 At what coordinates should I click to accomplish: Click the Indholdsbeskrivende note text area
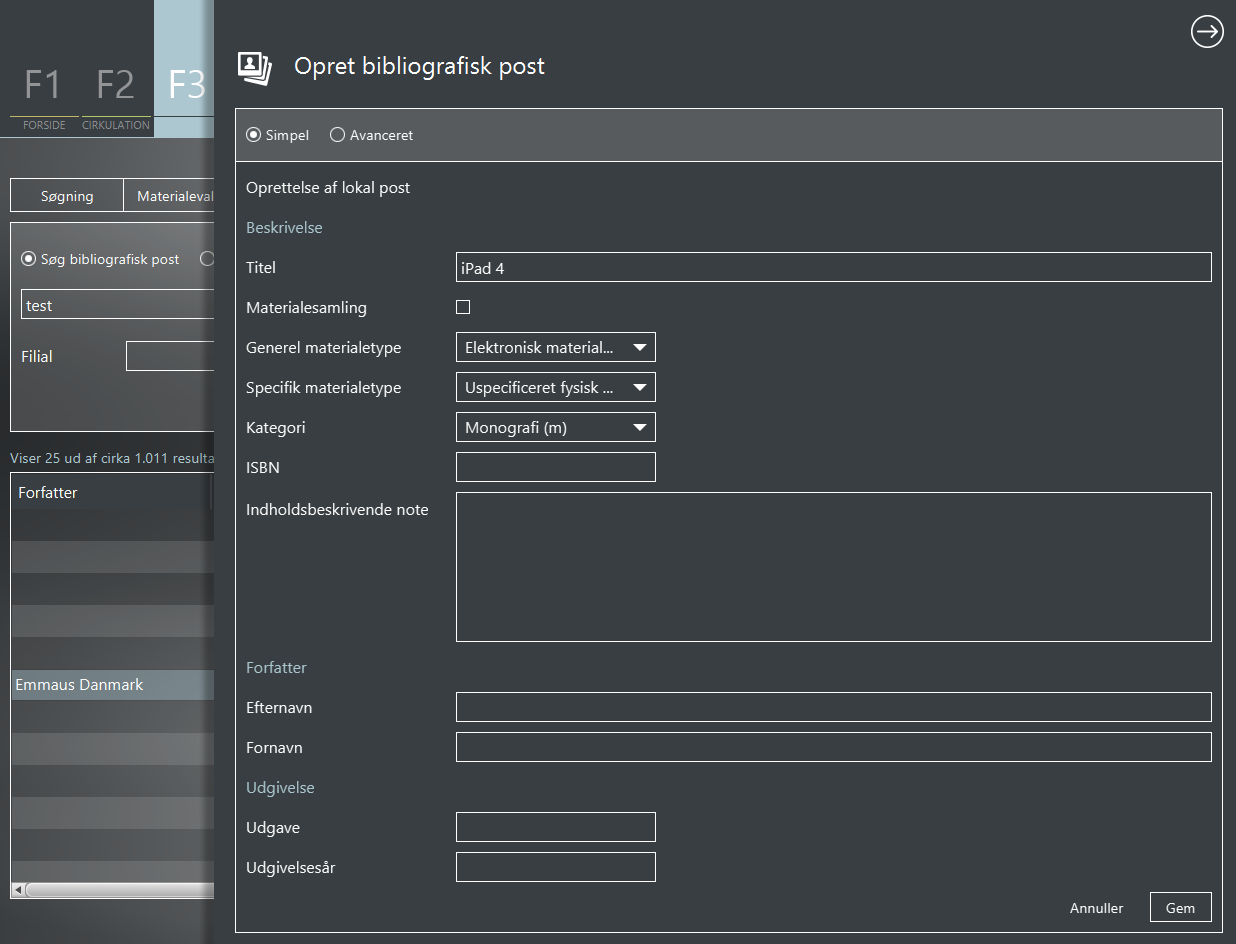834,567
